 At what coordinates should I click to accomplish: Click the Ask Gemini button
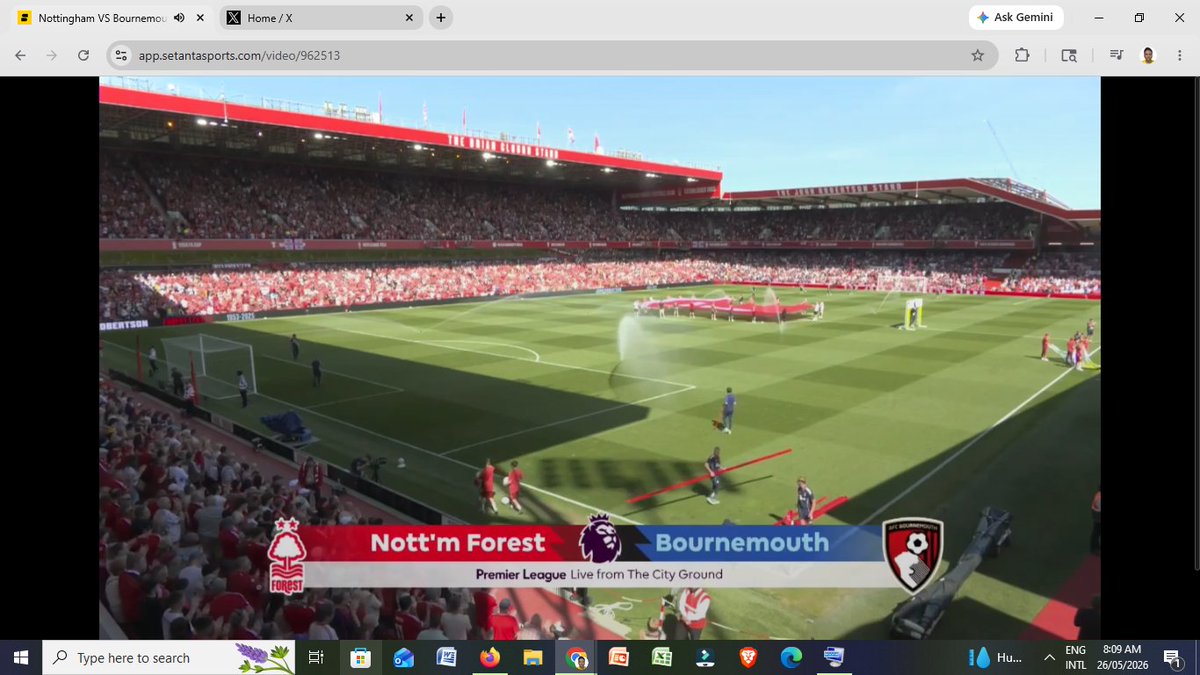click(1016, 18)
